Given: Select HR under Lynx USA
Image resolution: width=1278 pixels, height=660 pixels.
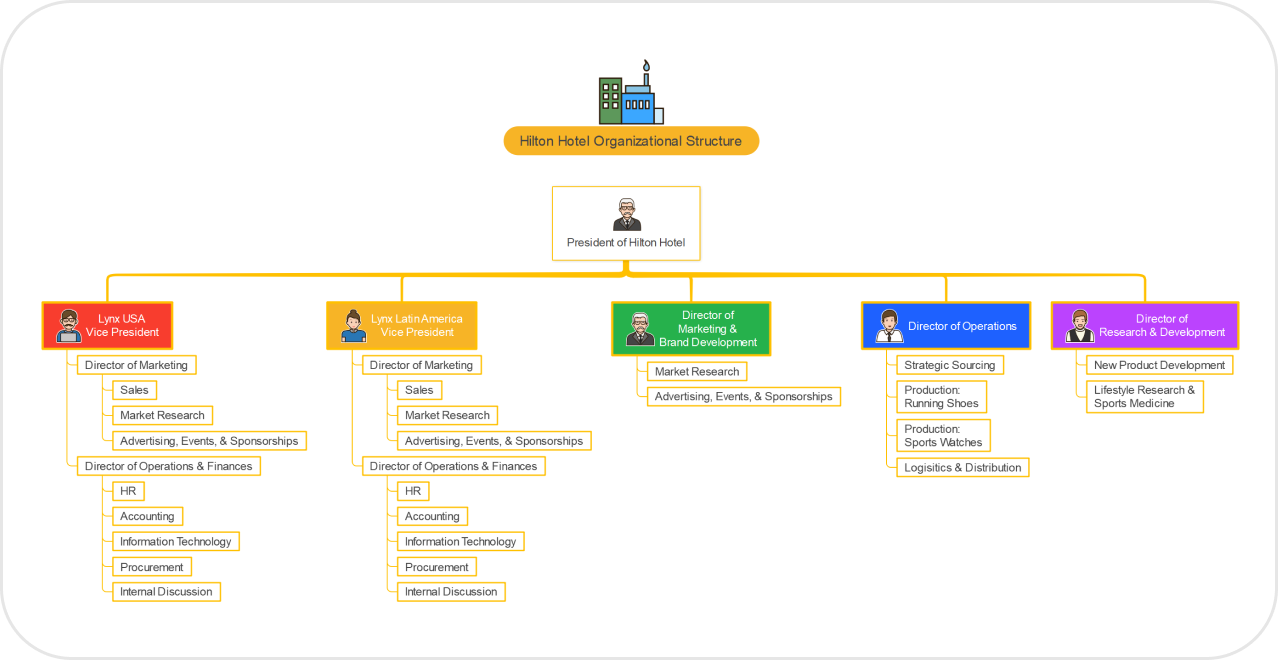Looking at the screenshot, I should tap(128, 491).
